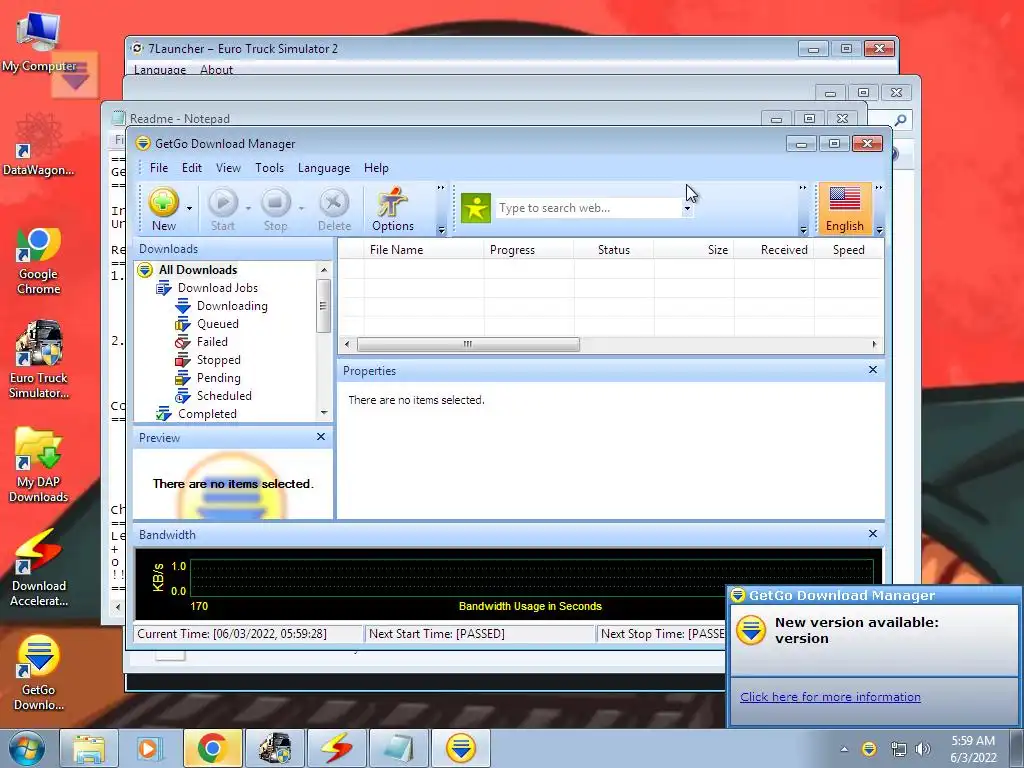Open My DAP Downloads desktop folder
1024x768 pixels.
coord(38,465)
